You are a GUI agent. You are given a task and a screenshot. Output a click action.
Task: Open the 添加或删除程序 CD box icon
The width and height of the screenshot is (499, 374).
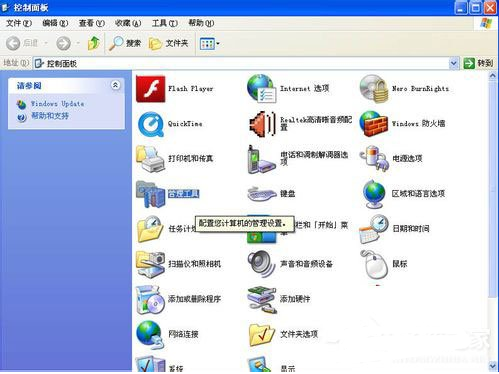coord(151,300)
